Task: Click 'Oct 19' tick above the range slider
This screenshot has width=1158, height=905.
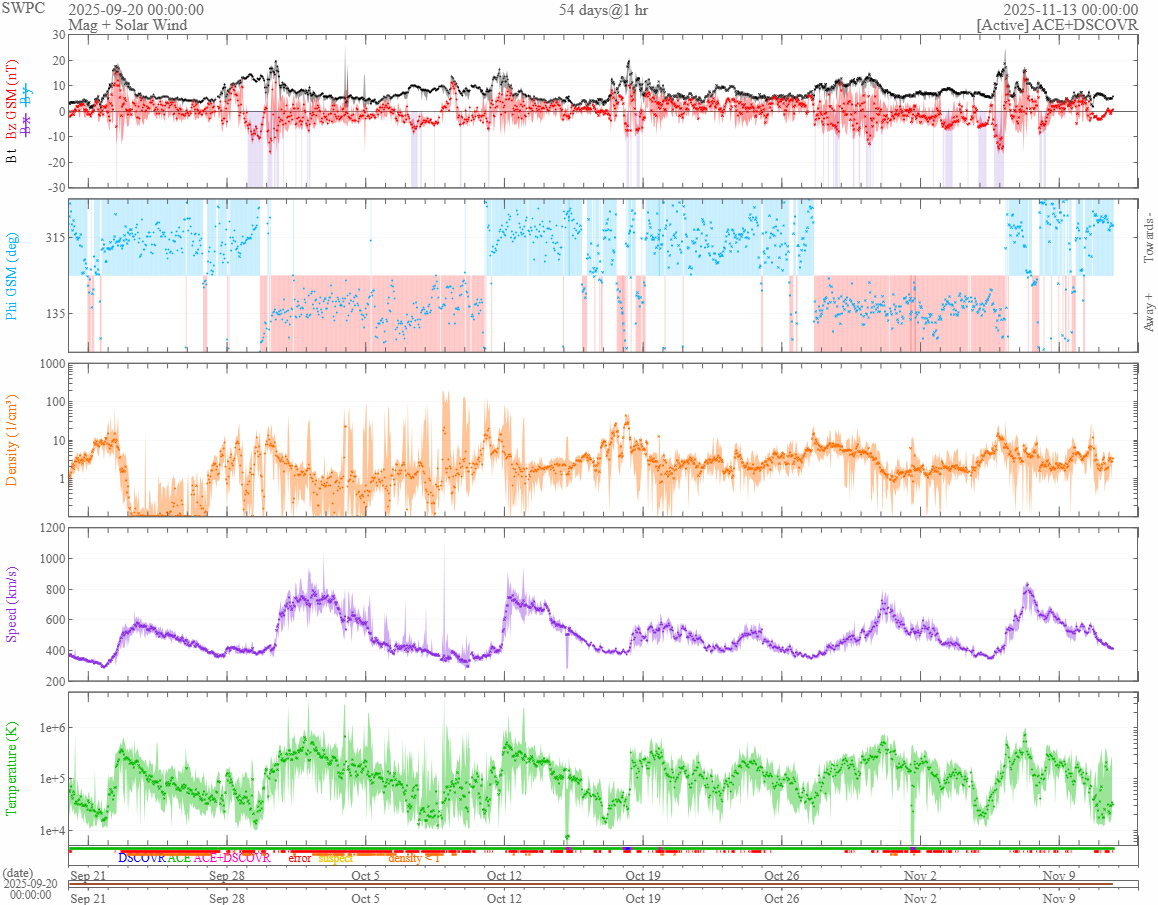Action: pos(643,875)
